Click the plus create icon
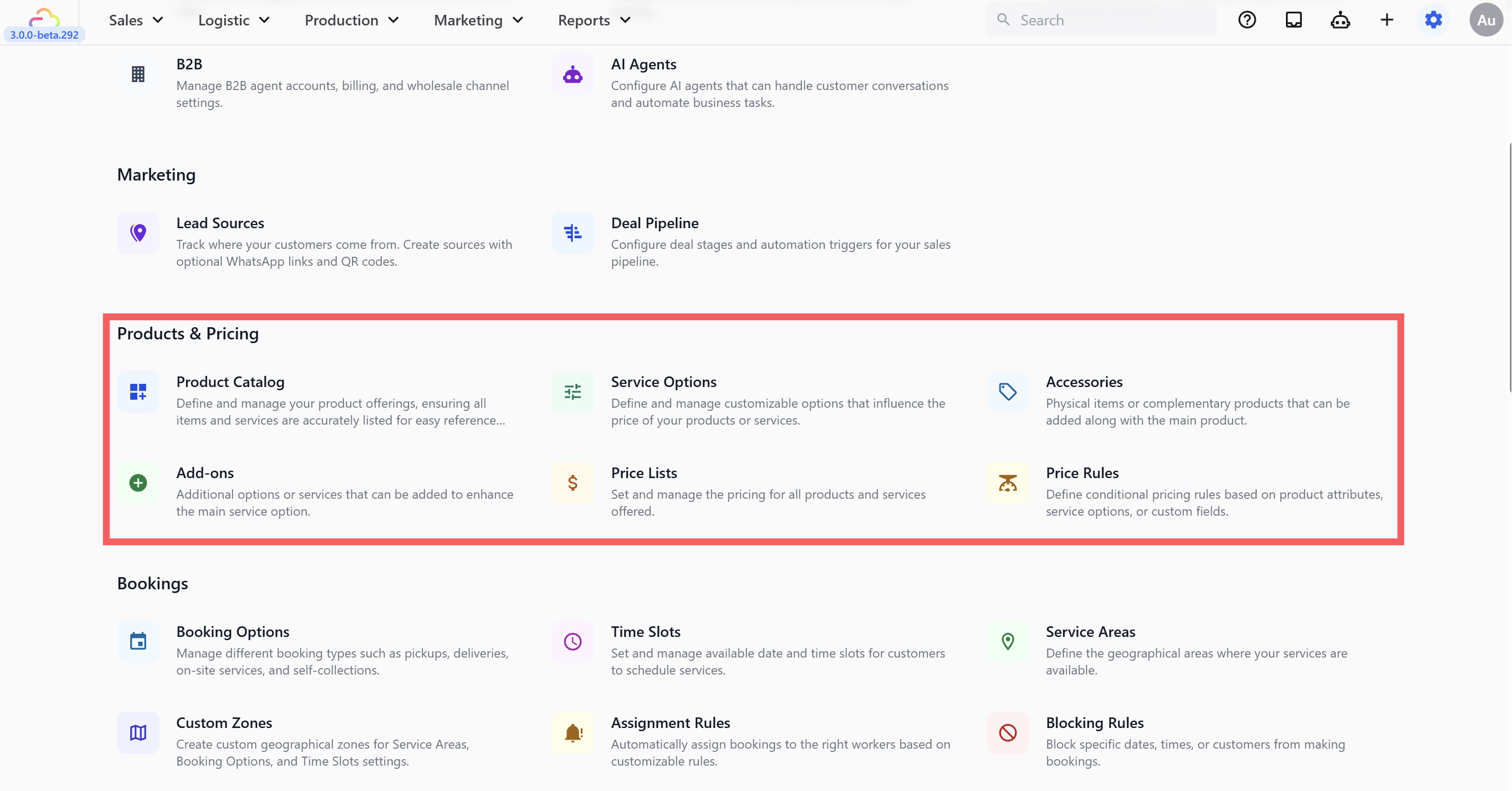 click(x=1387, y=20)
